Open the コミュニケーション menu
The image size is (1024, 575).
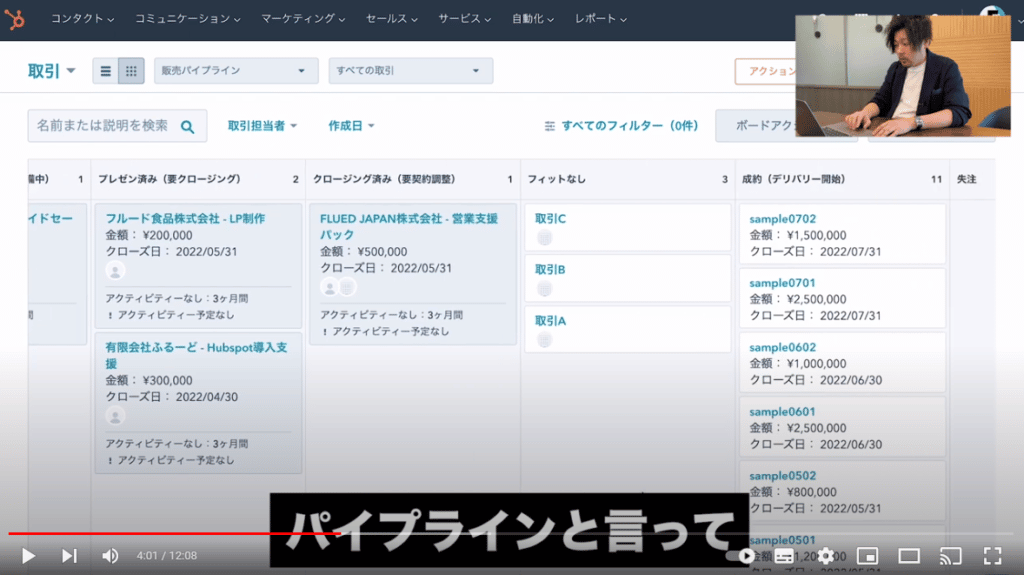(x=187, y=19)
